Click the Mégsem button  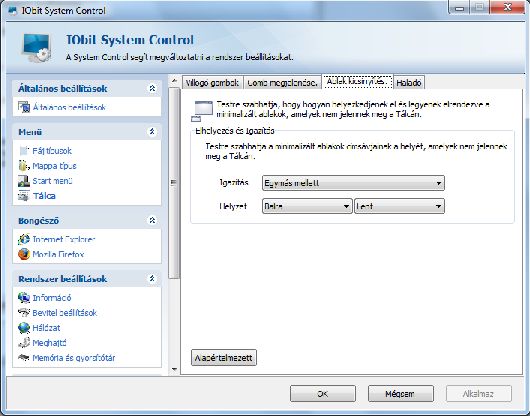pyautogui.click(x=401, y=394)
